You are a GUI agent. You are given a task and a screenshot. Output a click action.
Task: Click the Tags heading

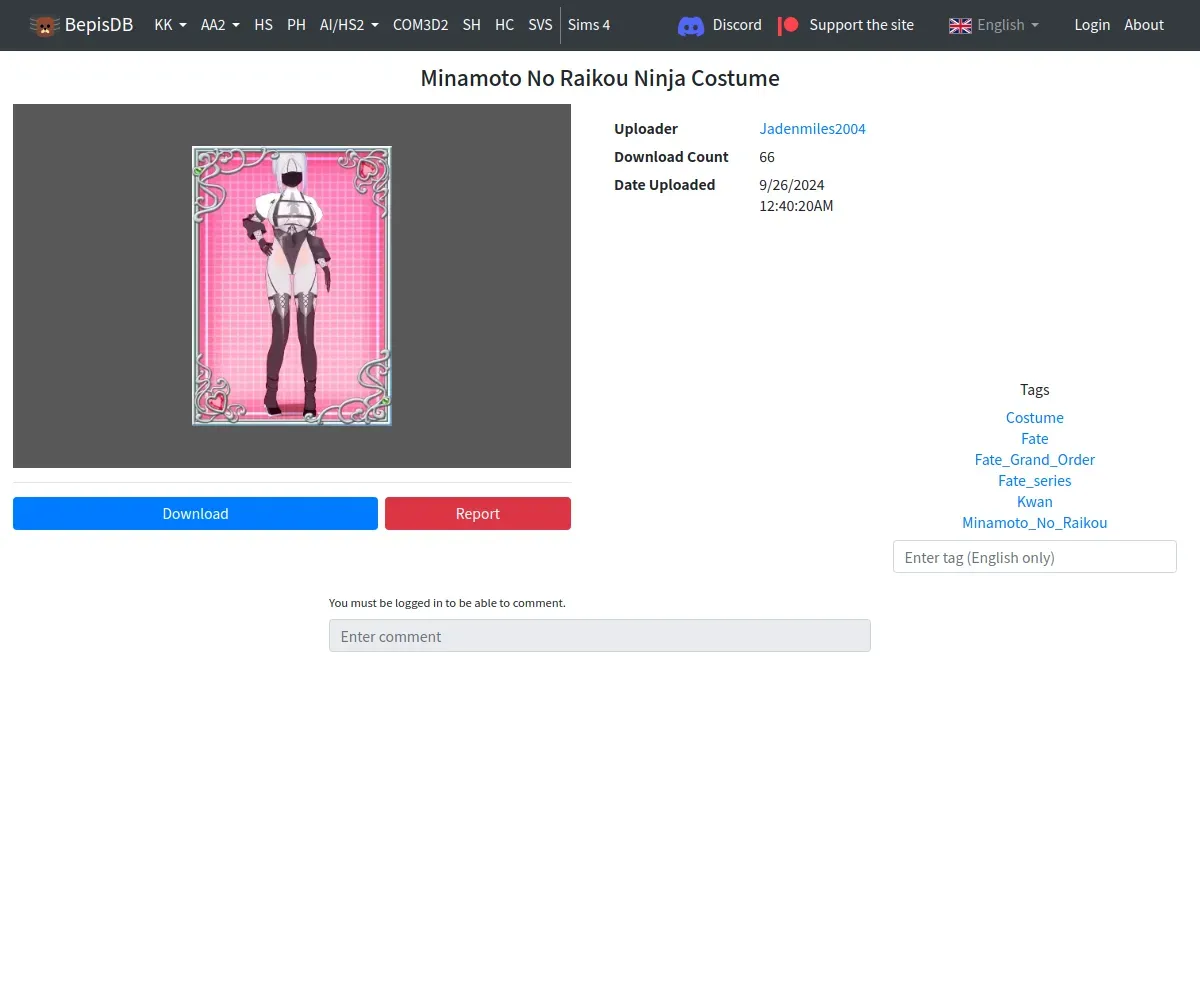tap(1035, 390)
